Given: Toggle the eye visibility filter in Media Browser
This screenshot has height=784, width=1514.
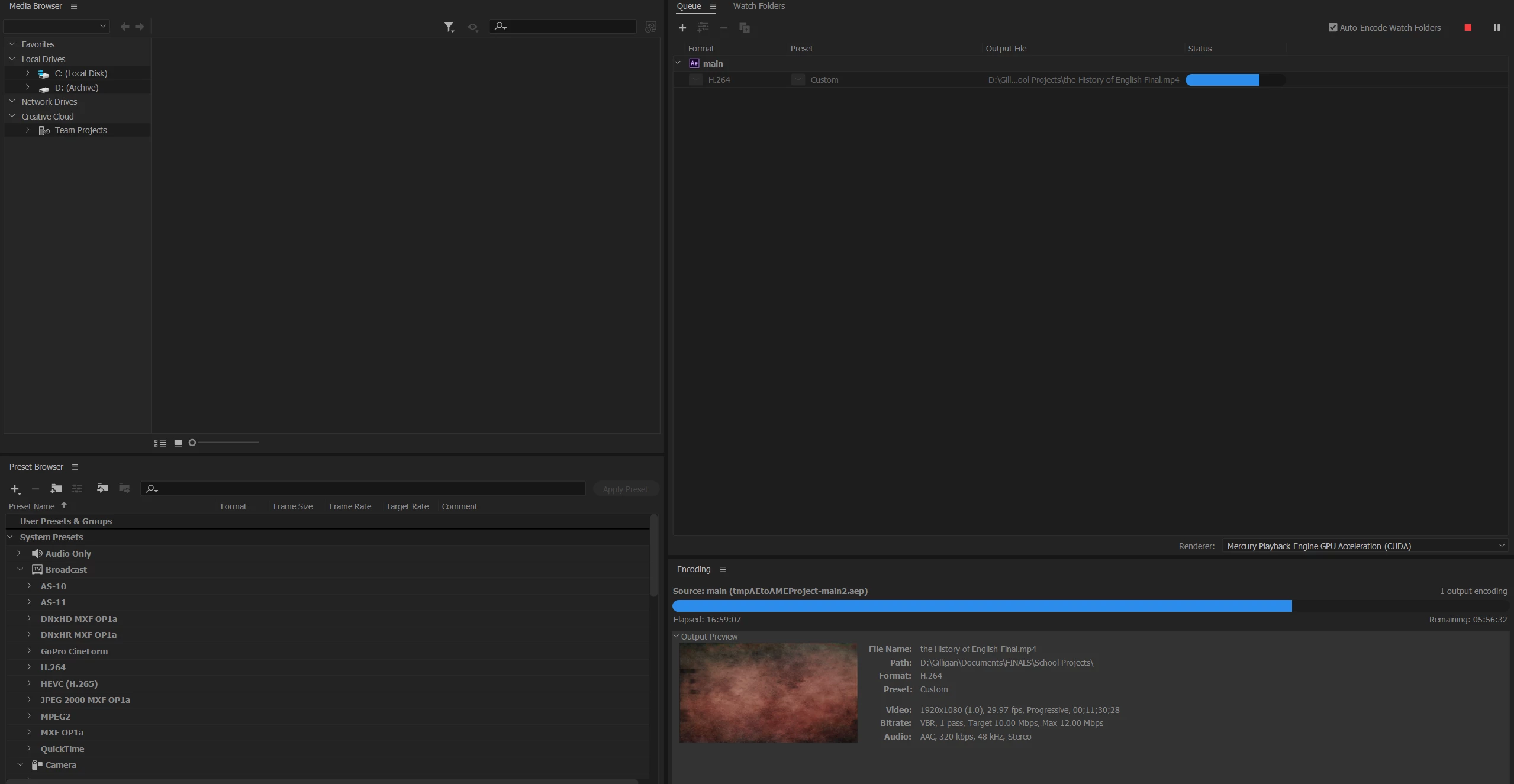Looking at the screenshot, I should [472, 27].
